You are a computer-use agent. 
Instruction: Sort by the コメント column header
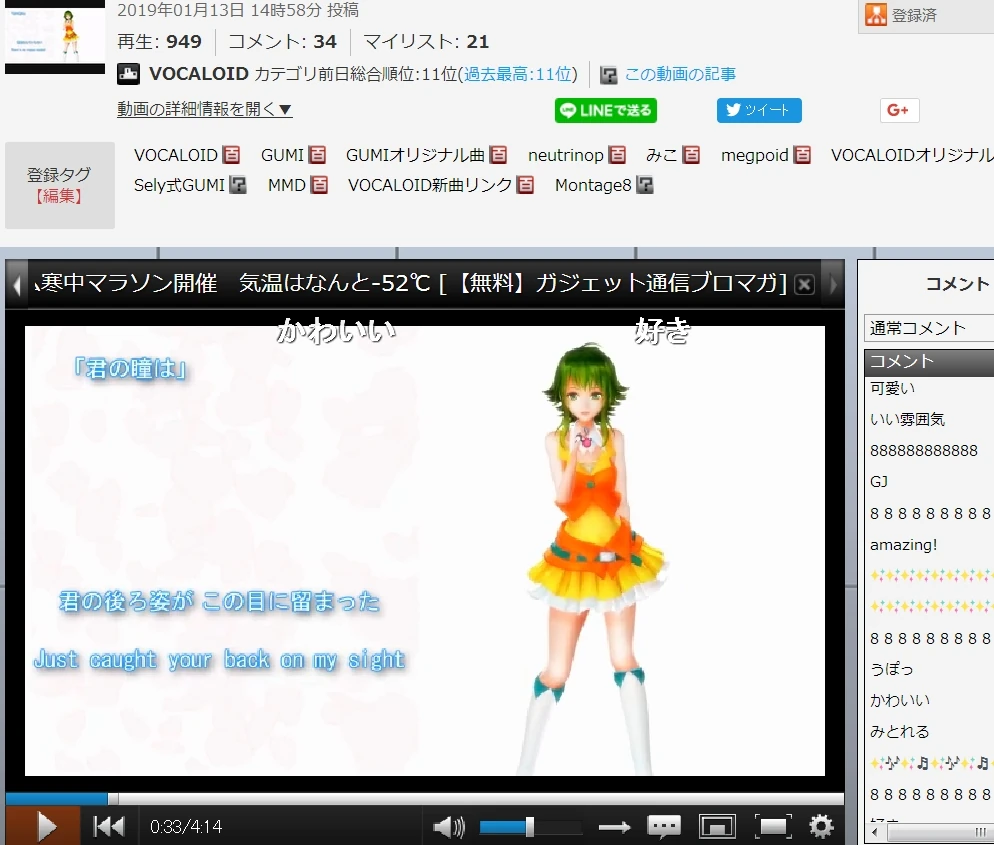pos(929,361)
